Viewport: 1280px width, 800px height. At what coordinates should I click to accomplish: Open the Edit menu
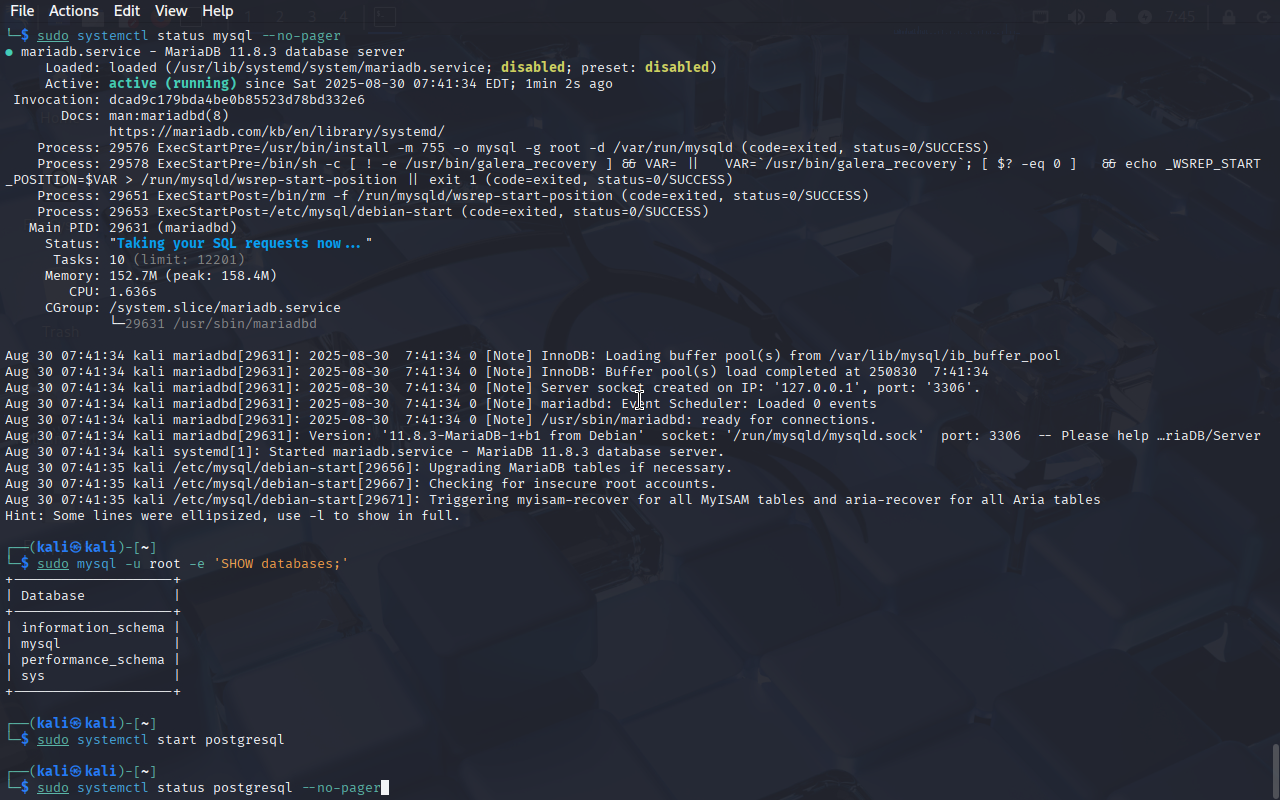[127, 11]
